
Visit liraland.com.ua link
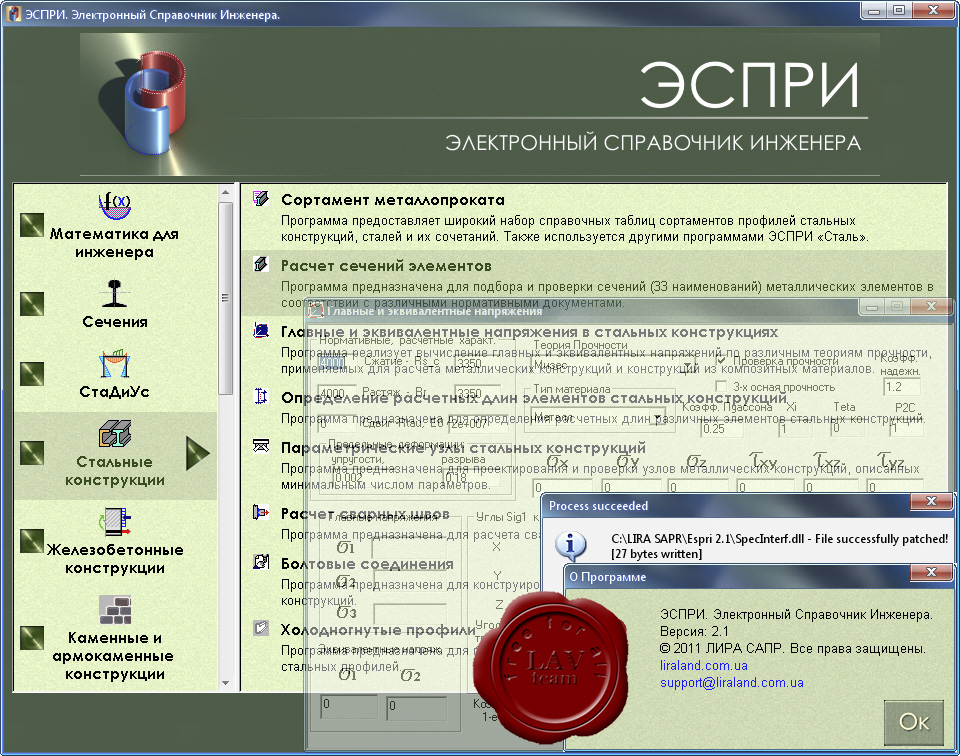[x=703, y=665]
